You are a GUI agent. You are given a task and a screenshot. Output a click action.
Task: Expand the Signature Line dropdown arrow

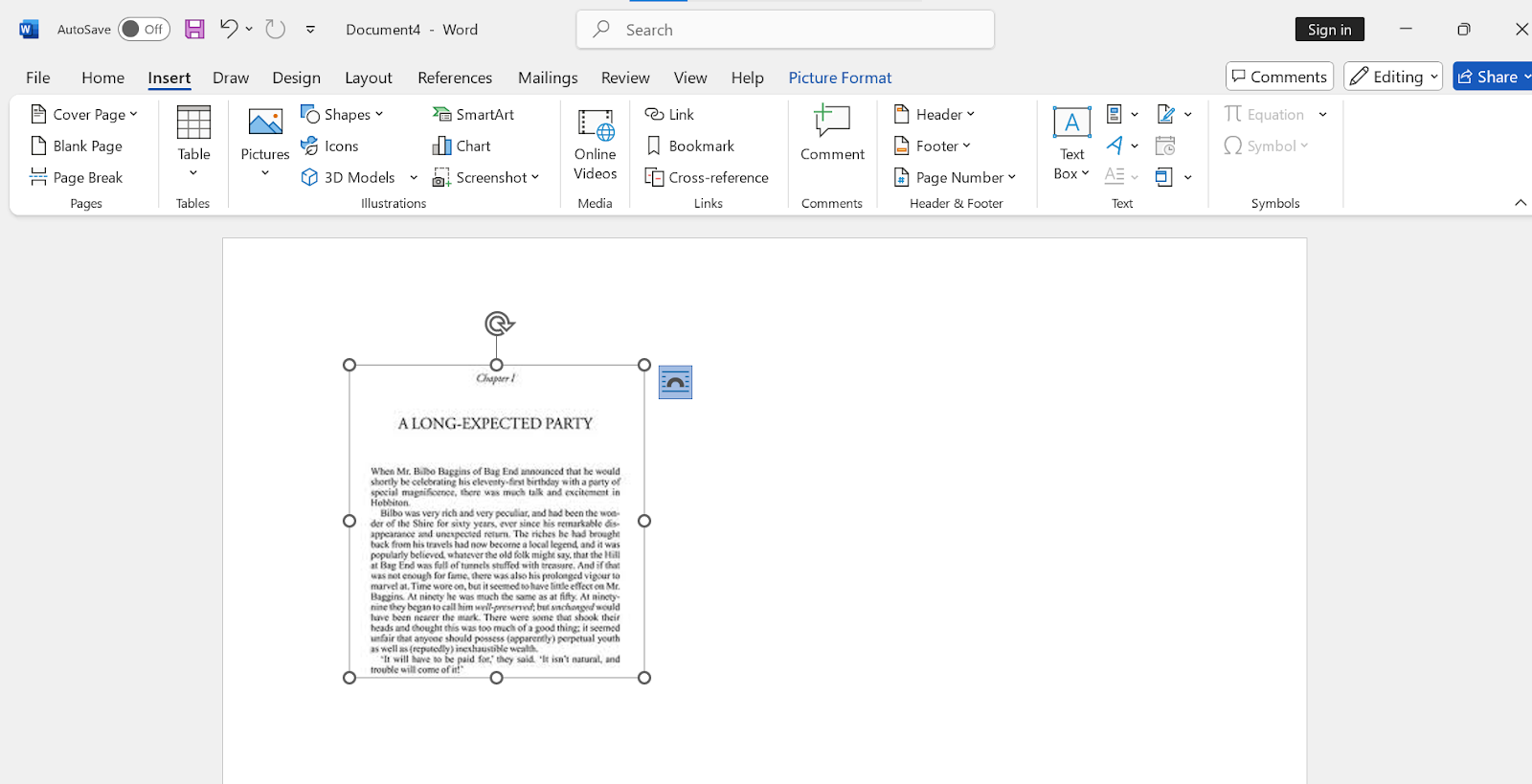1188,114
